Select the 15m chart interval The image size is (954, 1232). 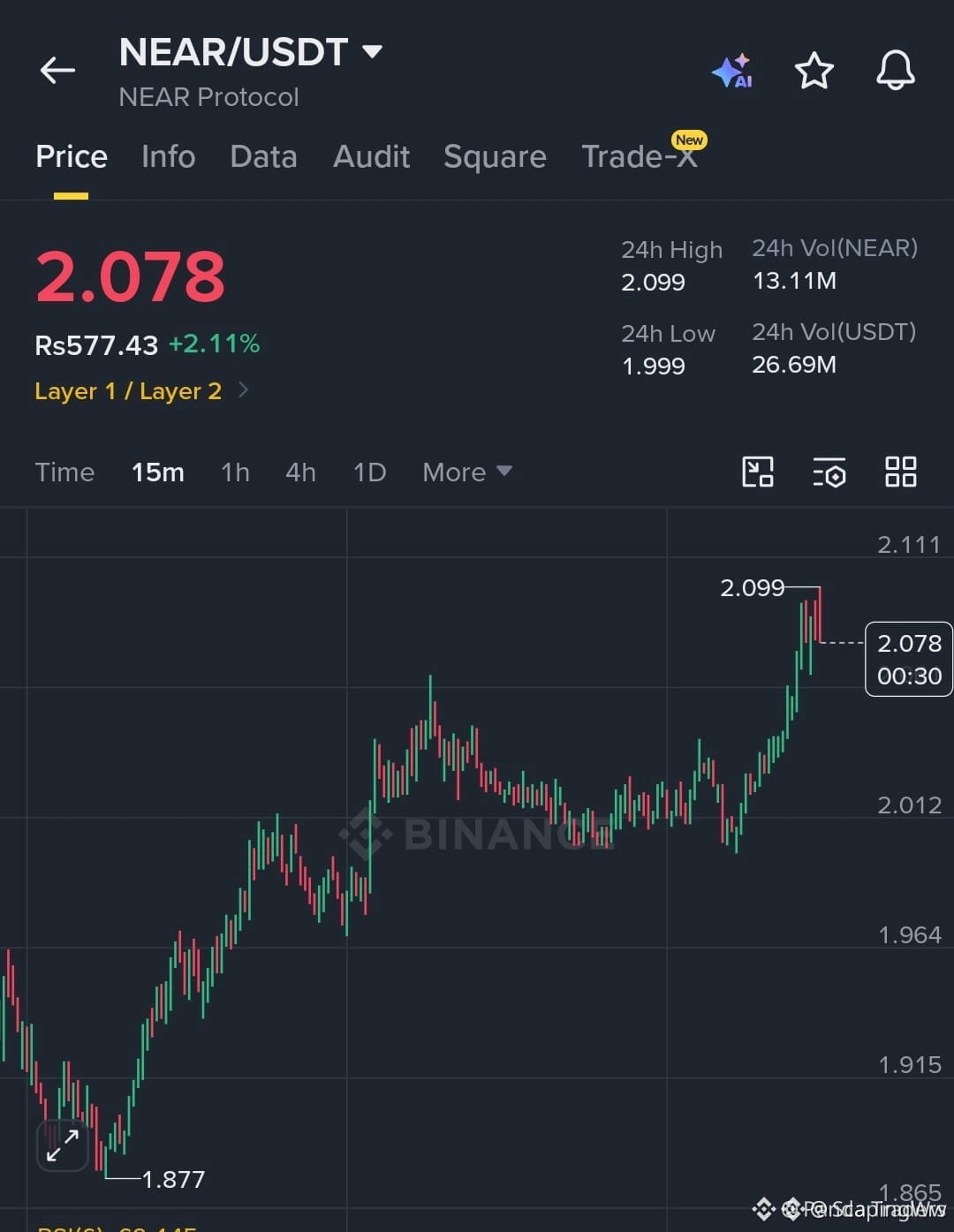coord(158,472)
